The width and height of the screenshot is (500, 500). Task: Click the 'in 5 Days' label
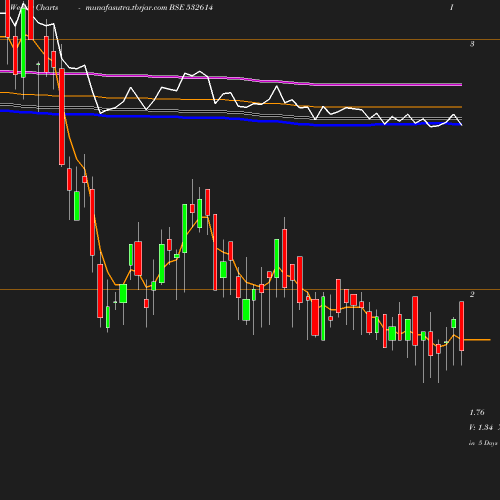click(x=483, y=443)
